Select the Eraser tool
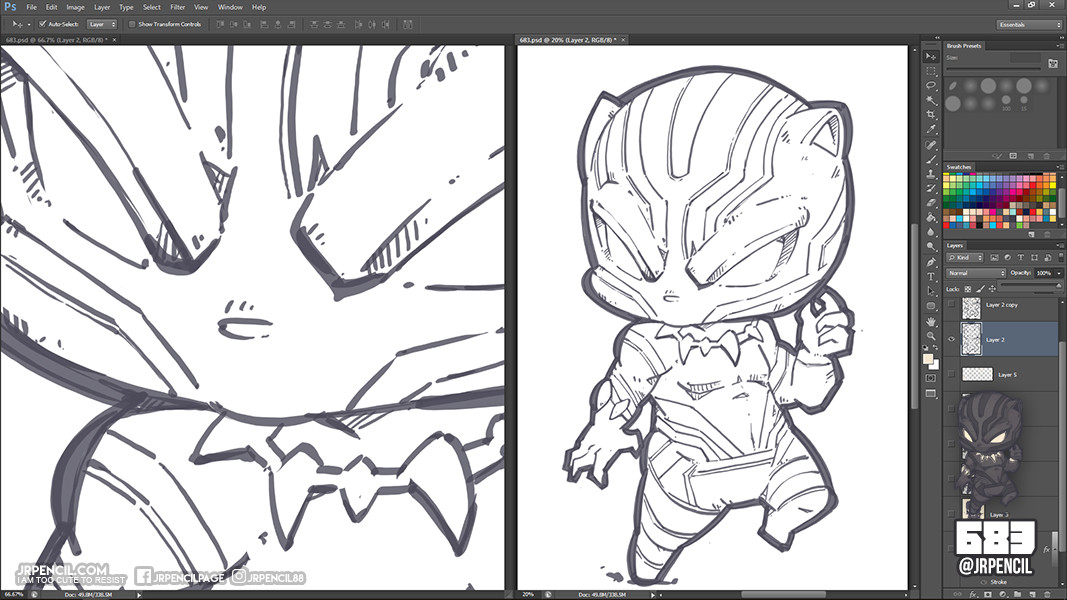Screen dimensions: 1067x600 point(931,203)
